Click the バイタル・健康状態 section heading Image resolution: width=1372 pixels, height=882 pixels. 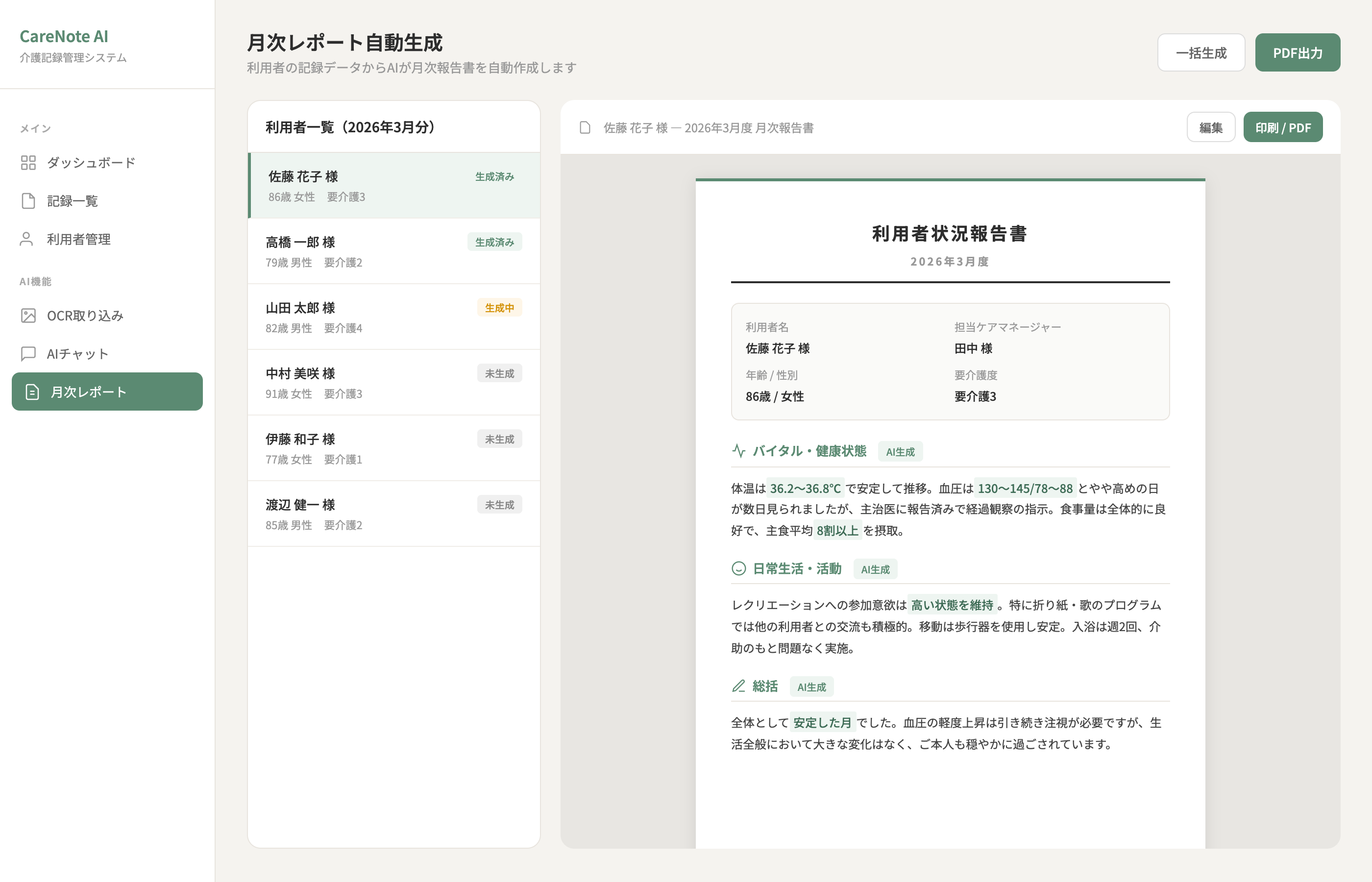[809, 451]
